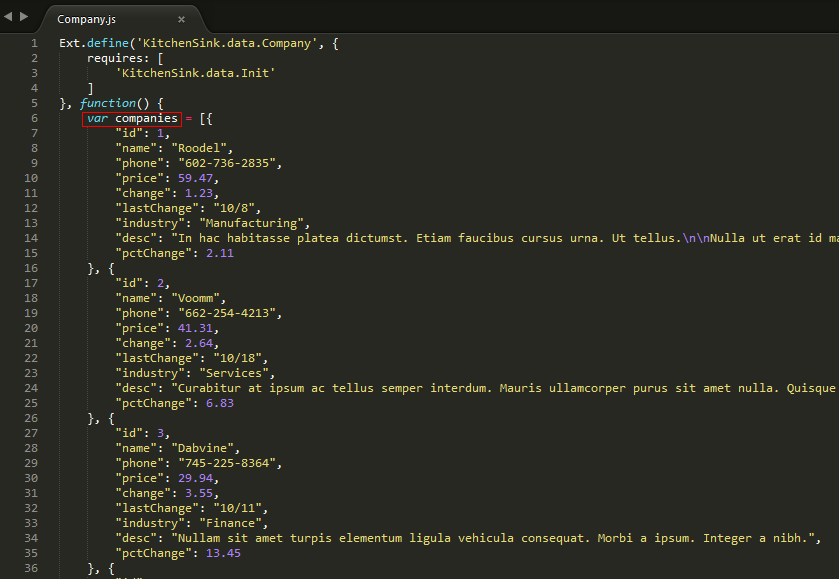Click the "Voomm" company name

(197, 297)
